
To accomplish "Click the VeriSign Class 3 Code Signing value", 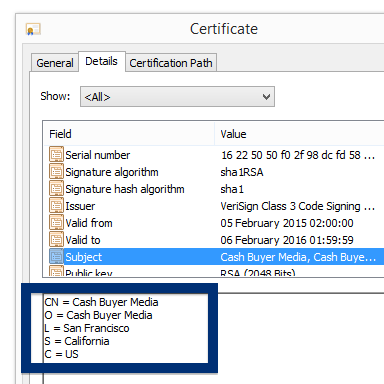I will click(298, 206).
